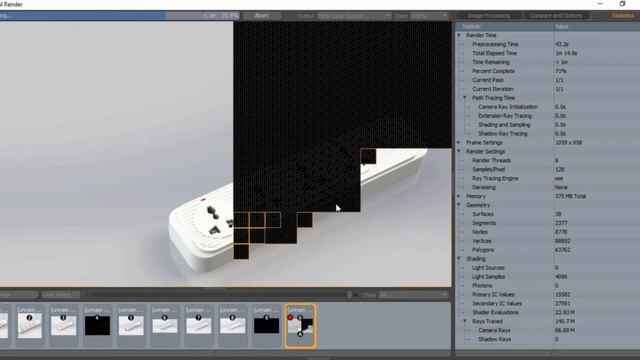Screen dimensions: 640x360
Task: Select the Samples/Pixel row
Action: (x=548, y=169)
